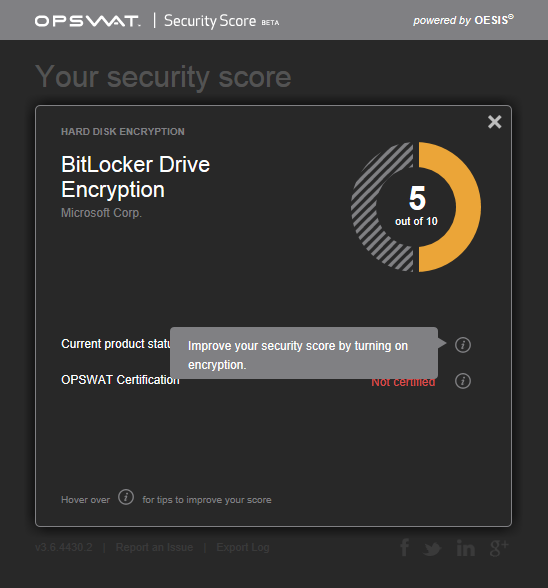Image resolution: width=548 pixels, height=588 pixels.
Task: Open the Twitter share icon
Action: tap(432, 549)
